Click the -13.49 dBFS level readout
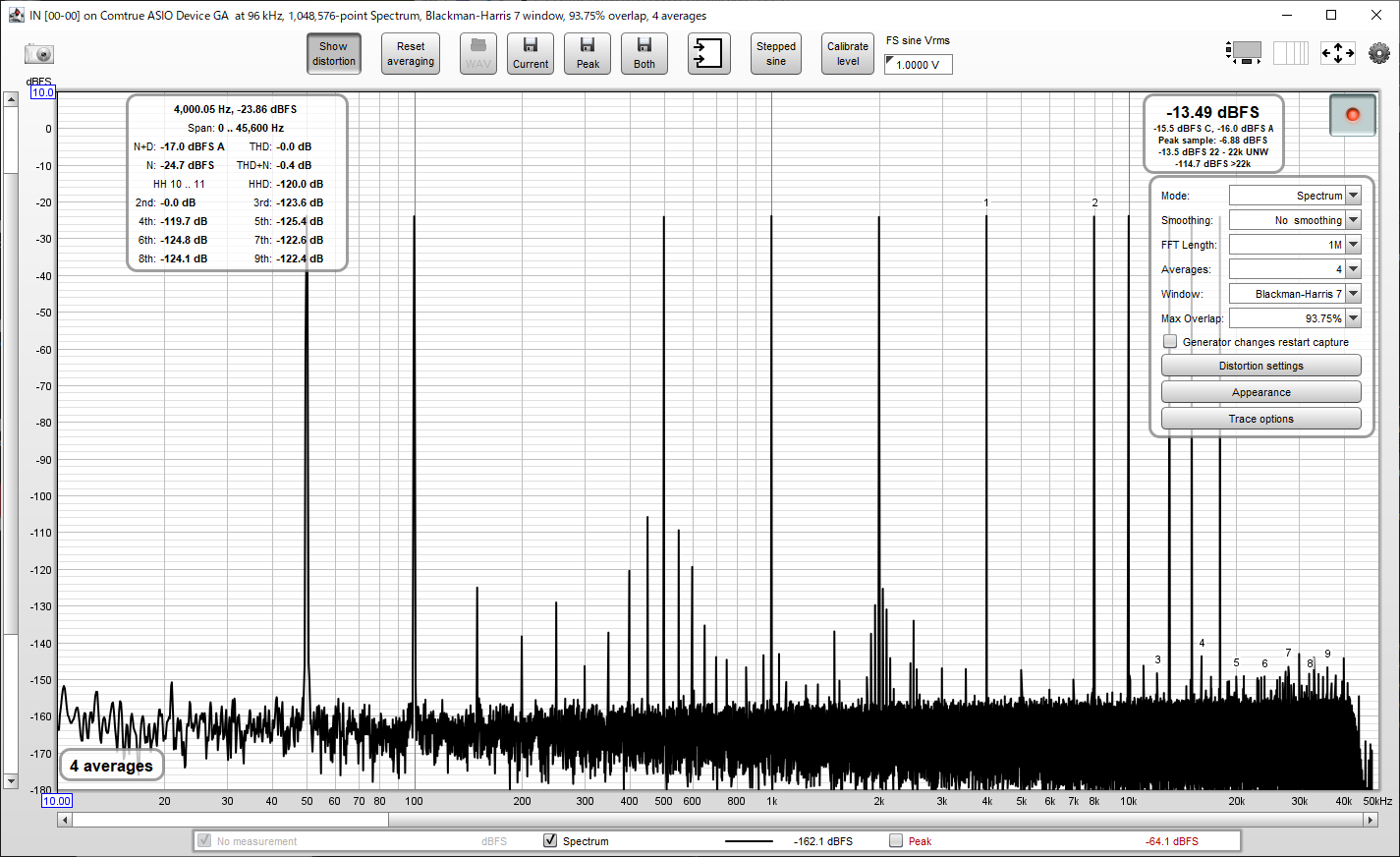 (1213, 112)
